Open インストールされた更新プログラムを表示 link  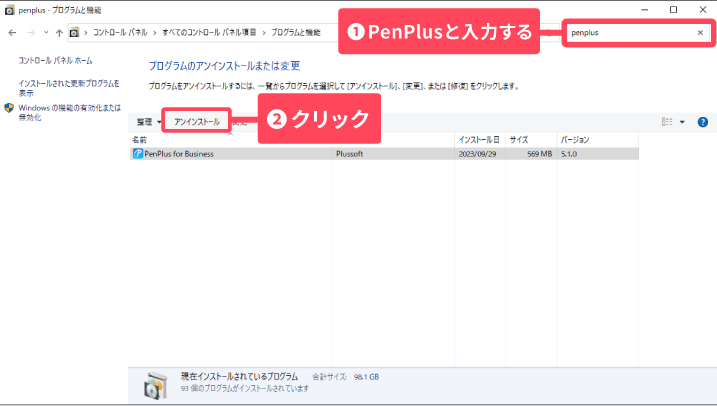click(69, 88)
